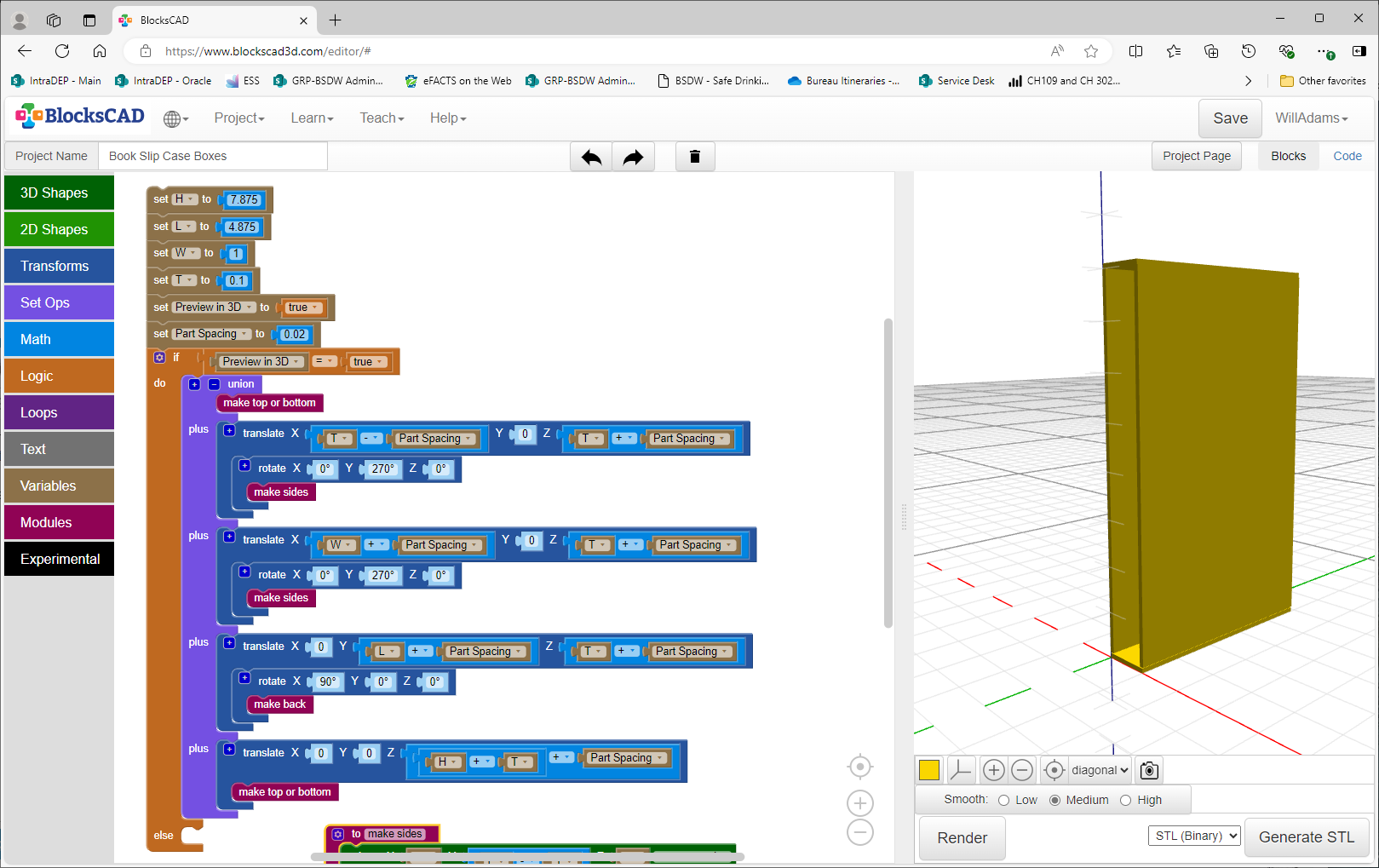Click the trash can delete icon
The width and height of the screenshot is (1379, 868).
click(695, 157)
